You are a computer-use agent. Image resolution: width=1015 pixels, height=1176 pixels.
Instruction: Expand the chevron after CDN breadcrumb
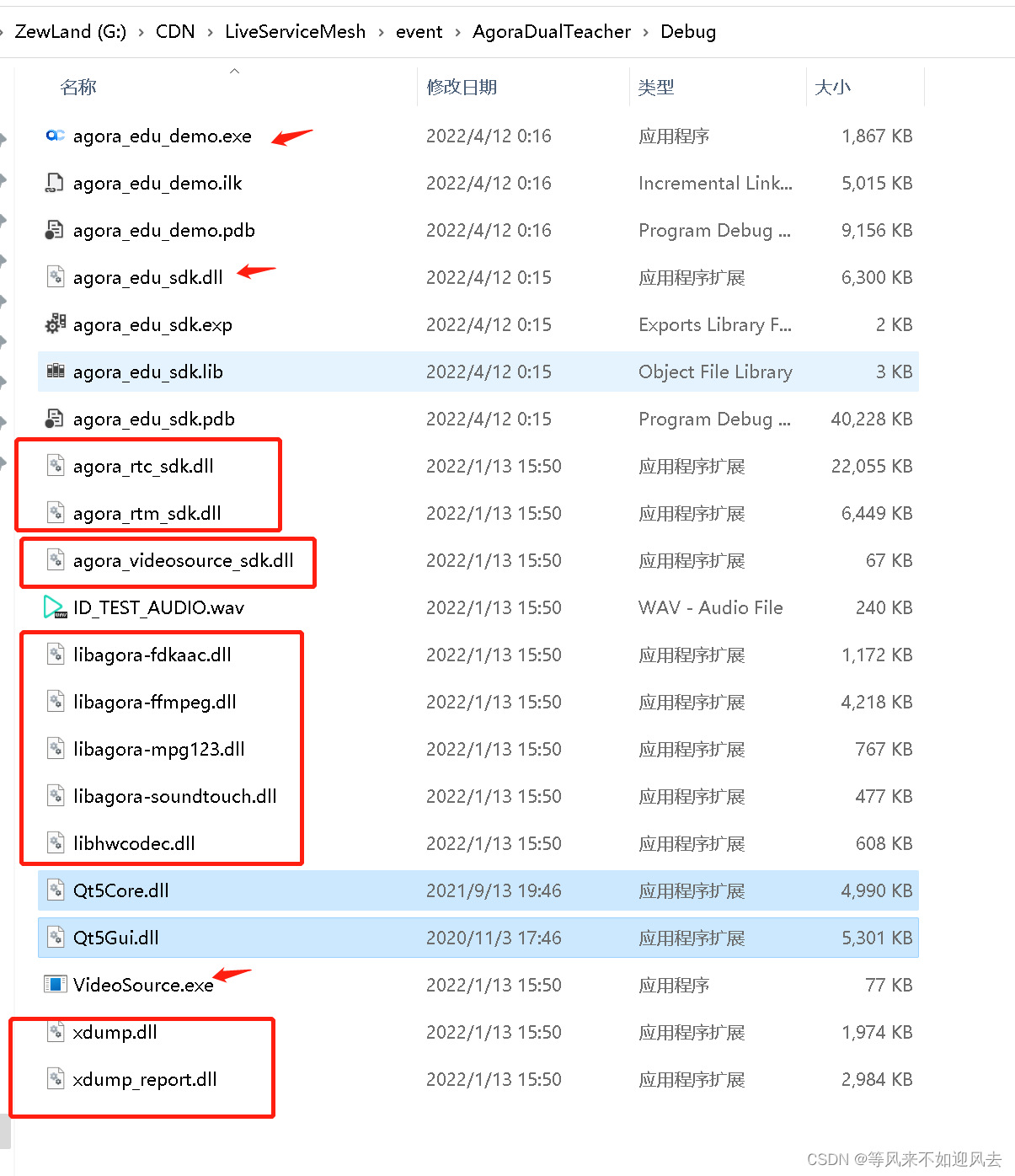point(211,32)
